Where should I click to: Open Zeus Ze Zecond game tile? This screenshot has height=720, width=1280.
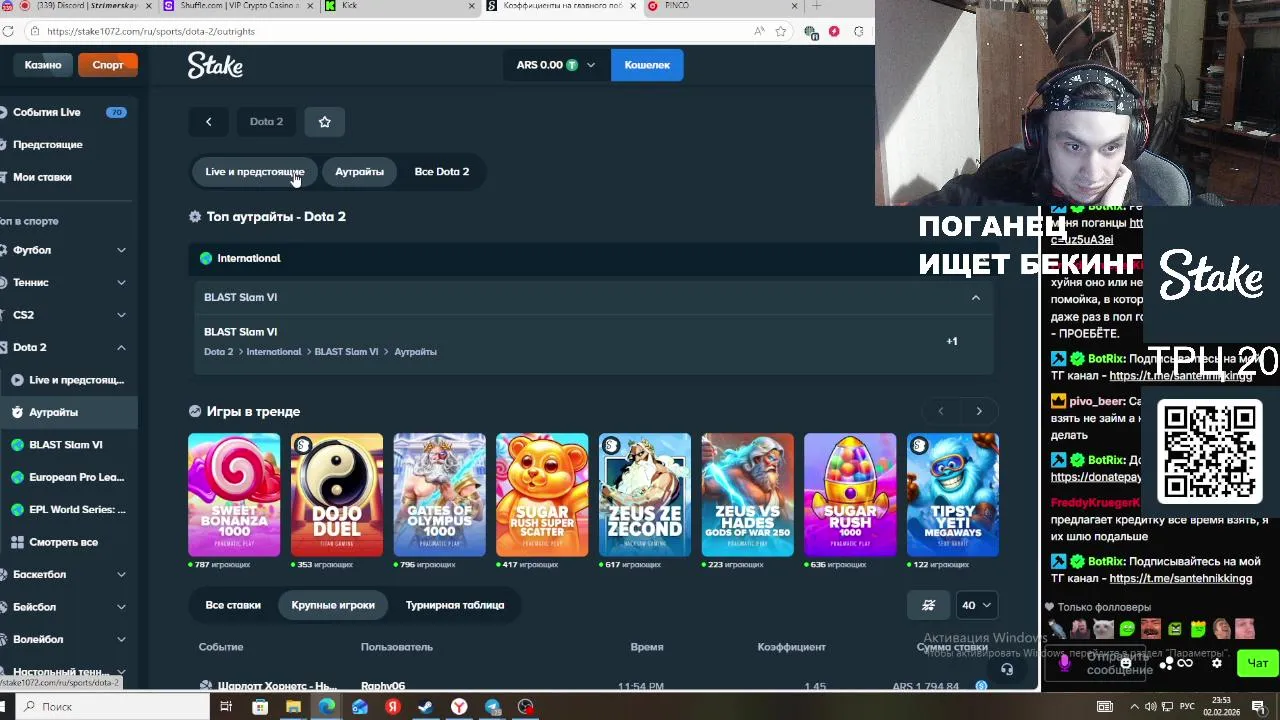[x=645, y=494]
